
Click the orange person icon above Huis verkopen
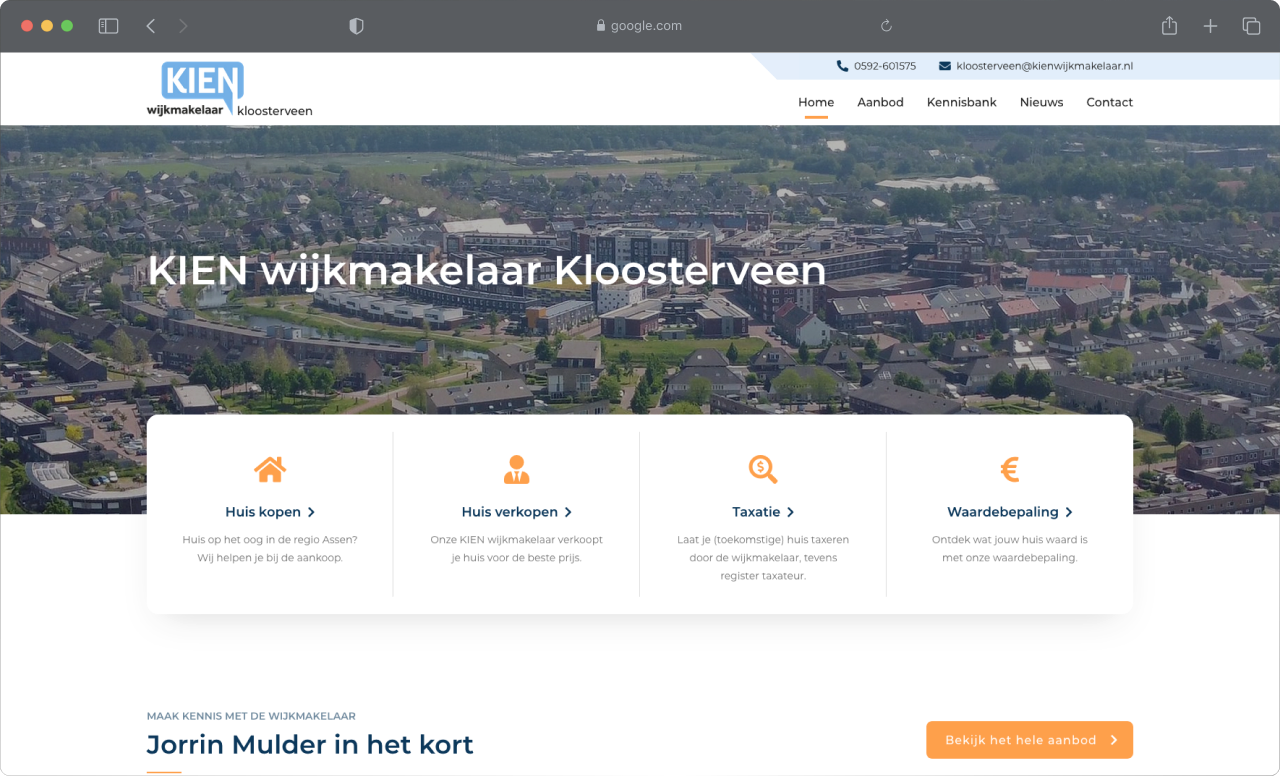[516, 469]
